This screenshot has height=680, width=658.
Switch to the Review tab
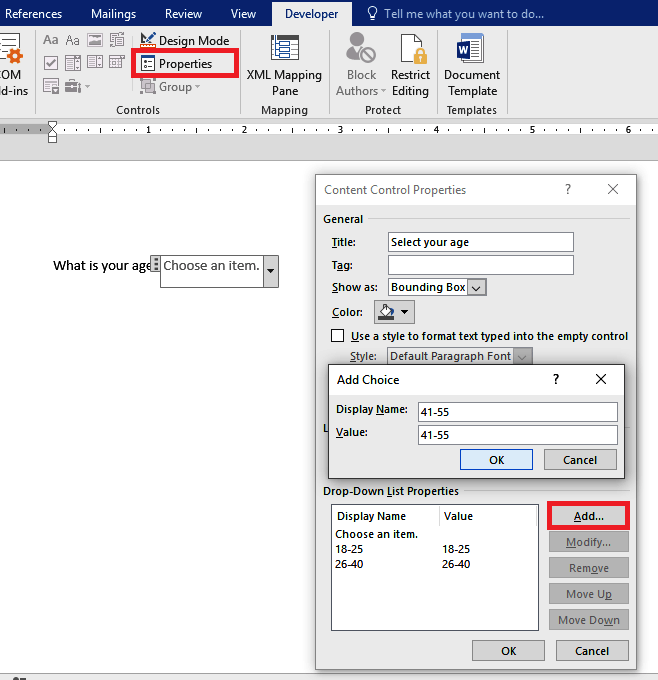(x=183, y=14)
